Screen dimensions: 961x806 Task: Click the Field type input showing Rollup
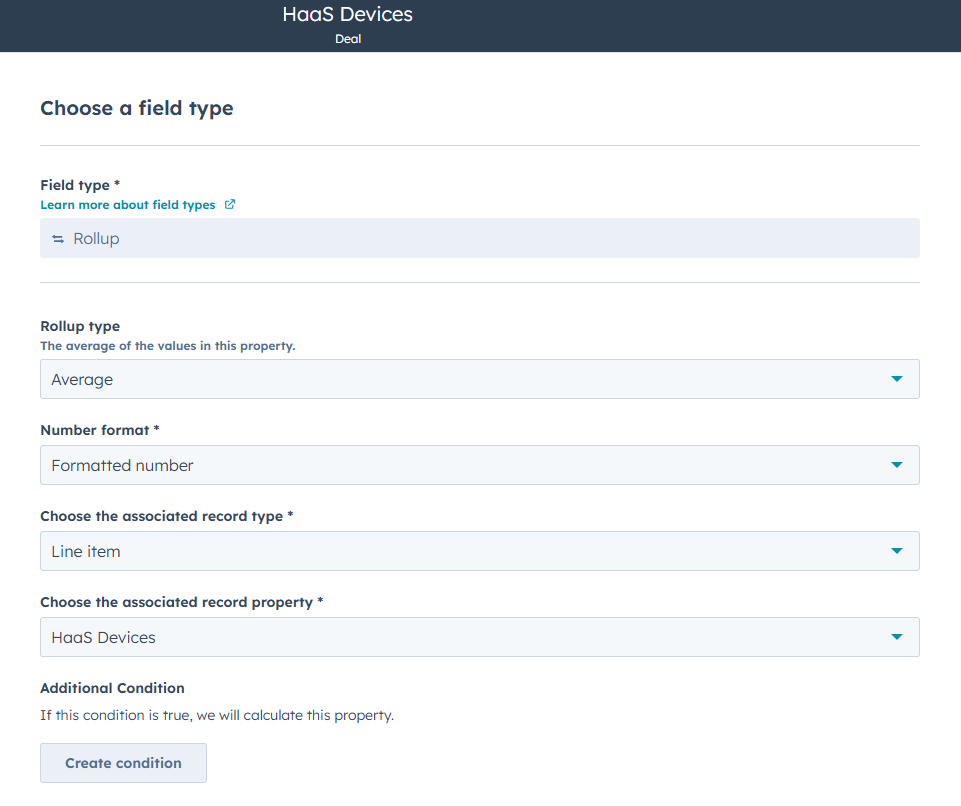pos(480,238)
